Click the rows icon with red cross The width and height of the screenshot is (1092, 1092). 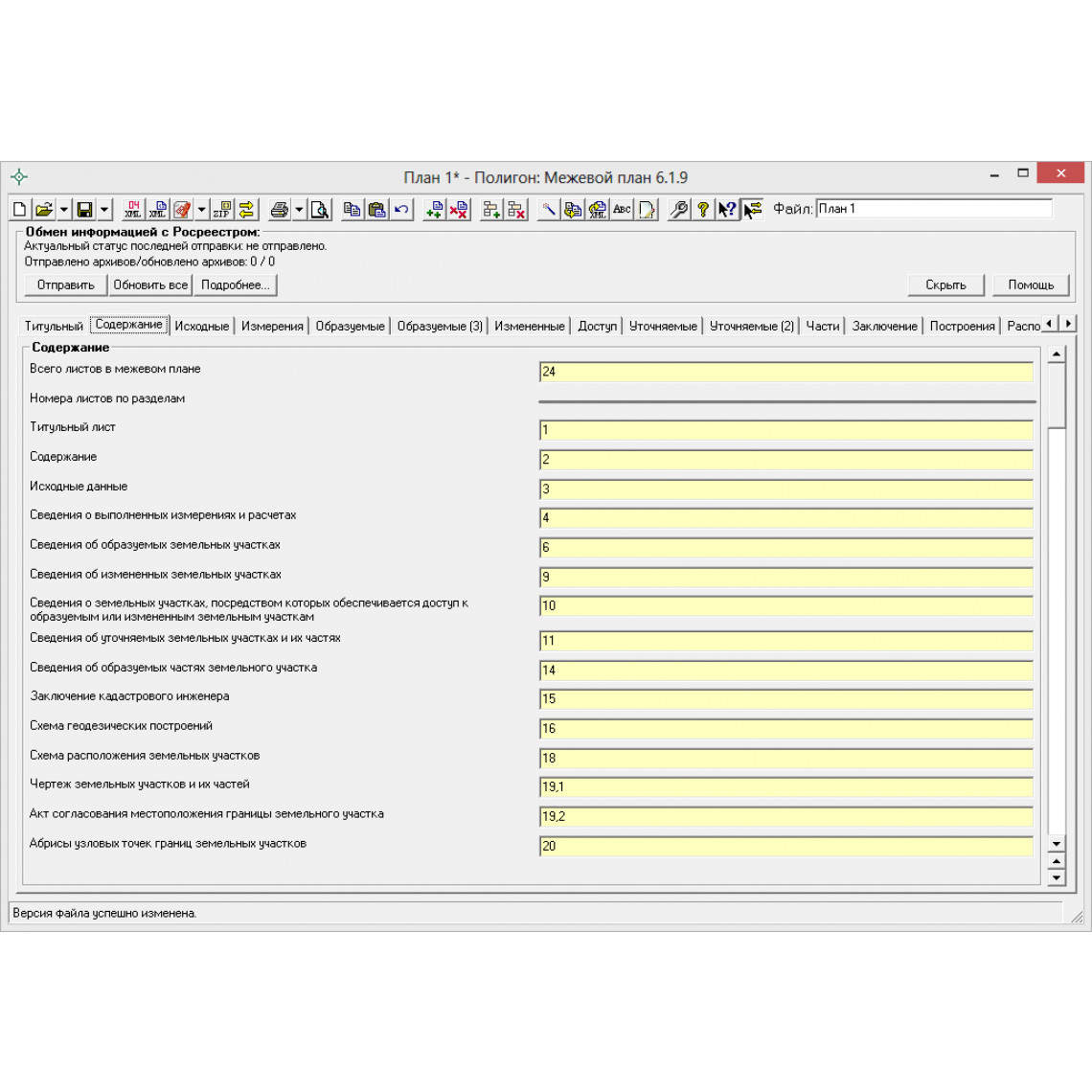(516, 209)
